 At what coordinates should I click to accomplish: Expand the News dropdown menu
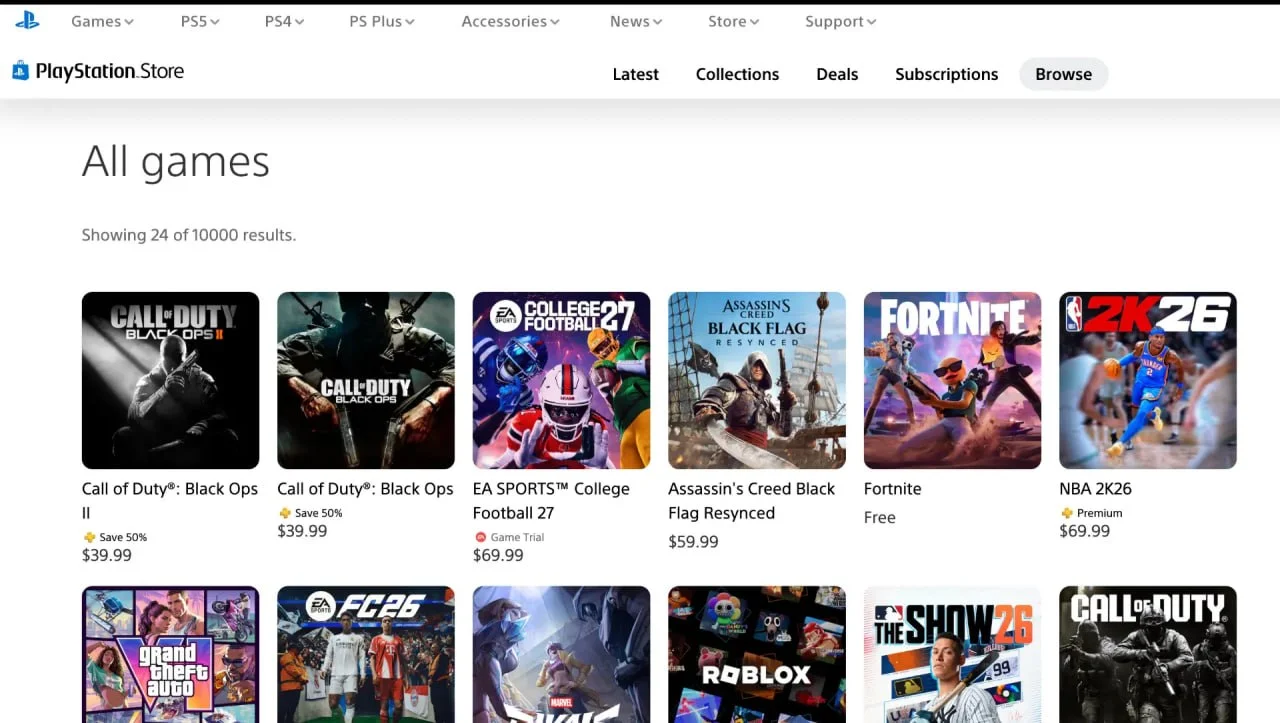[x=636, y=21]
